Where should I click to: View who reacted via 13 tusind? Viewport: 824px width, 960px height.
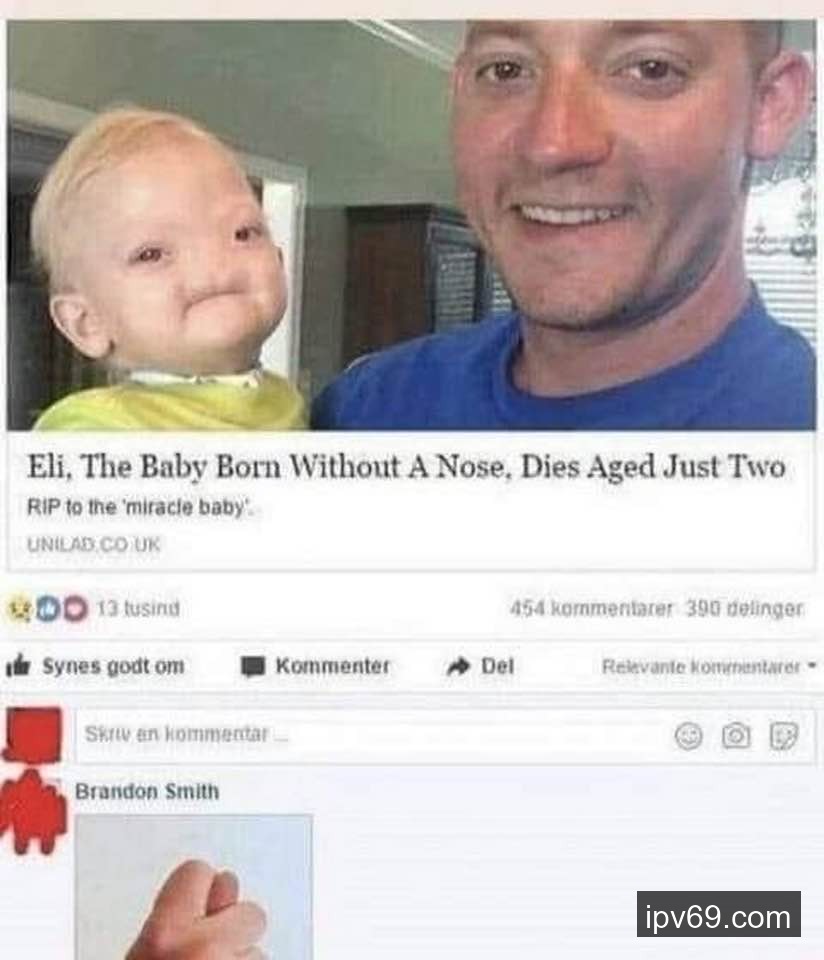pos(138,609)
